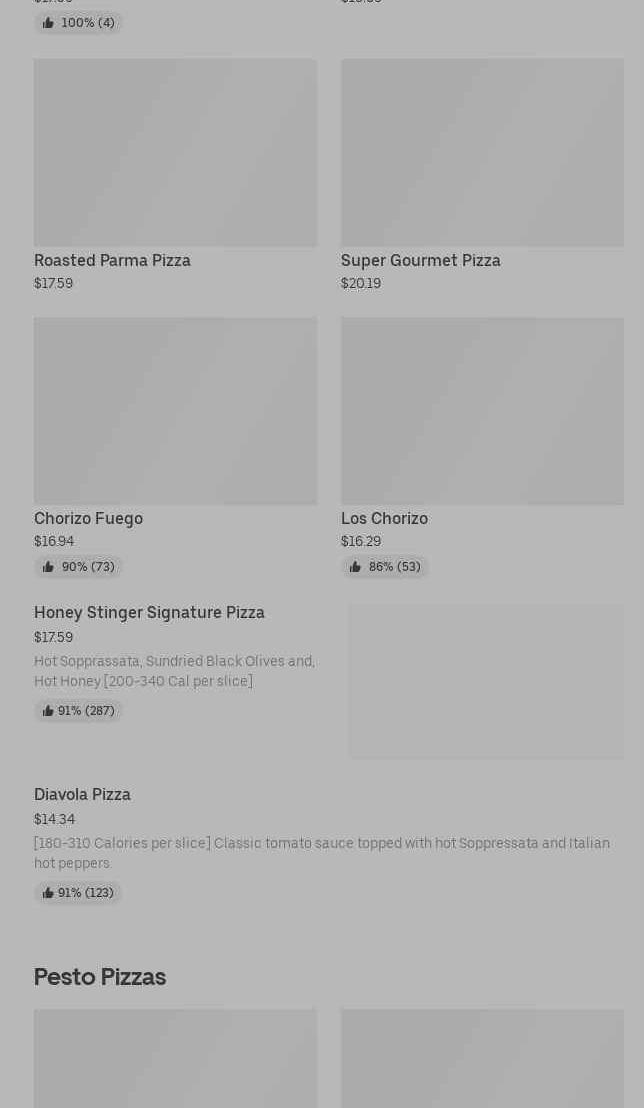Open Honey Stinger Signature Pizza image placeholder
The width and height of the screenshot is (644, 1108).
point(486,681)
